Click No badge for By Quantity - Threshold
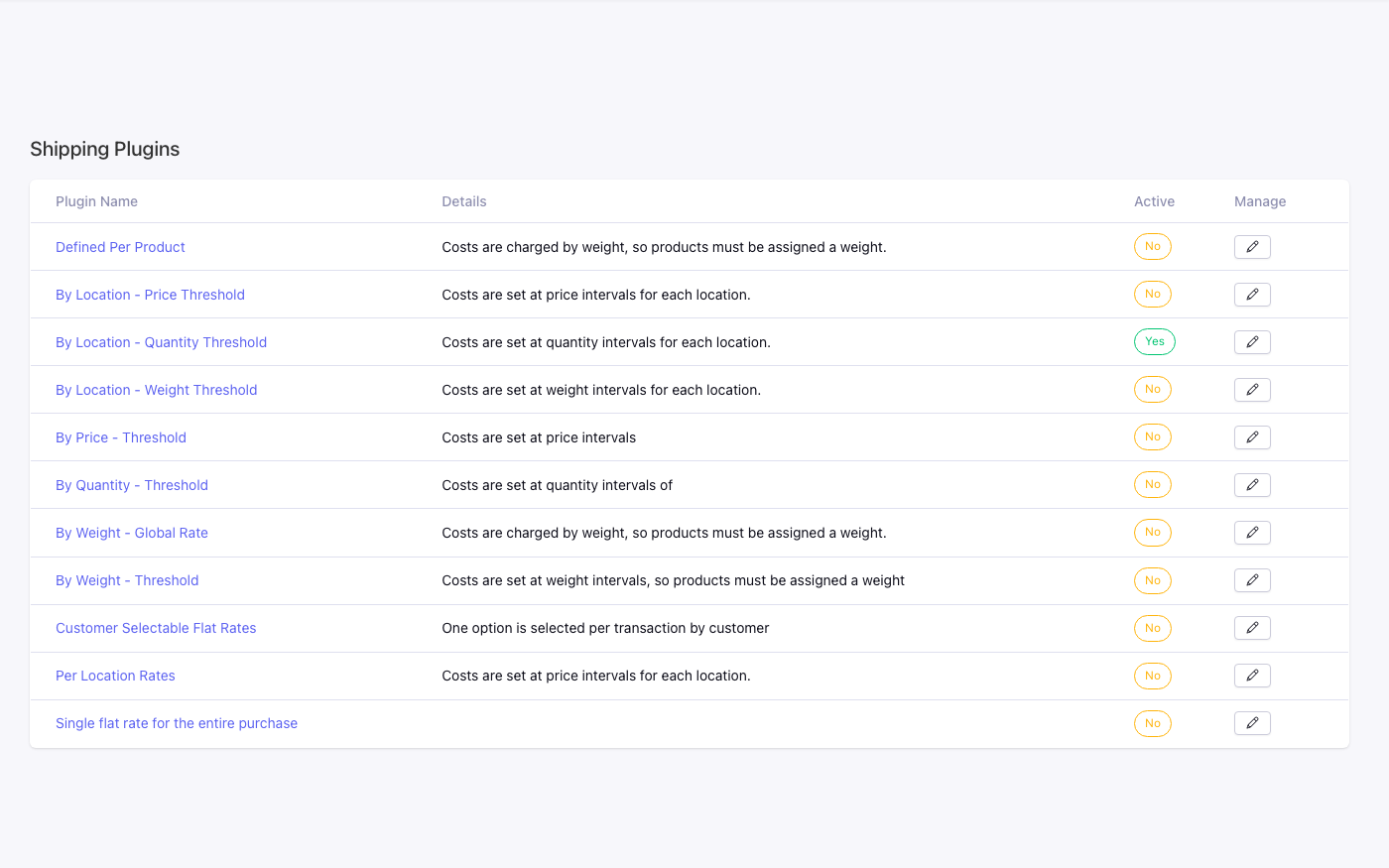This screenshot has height=868, width=1389. 1153,484
